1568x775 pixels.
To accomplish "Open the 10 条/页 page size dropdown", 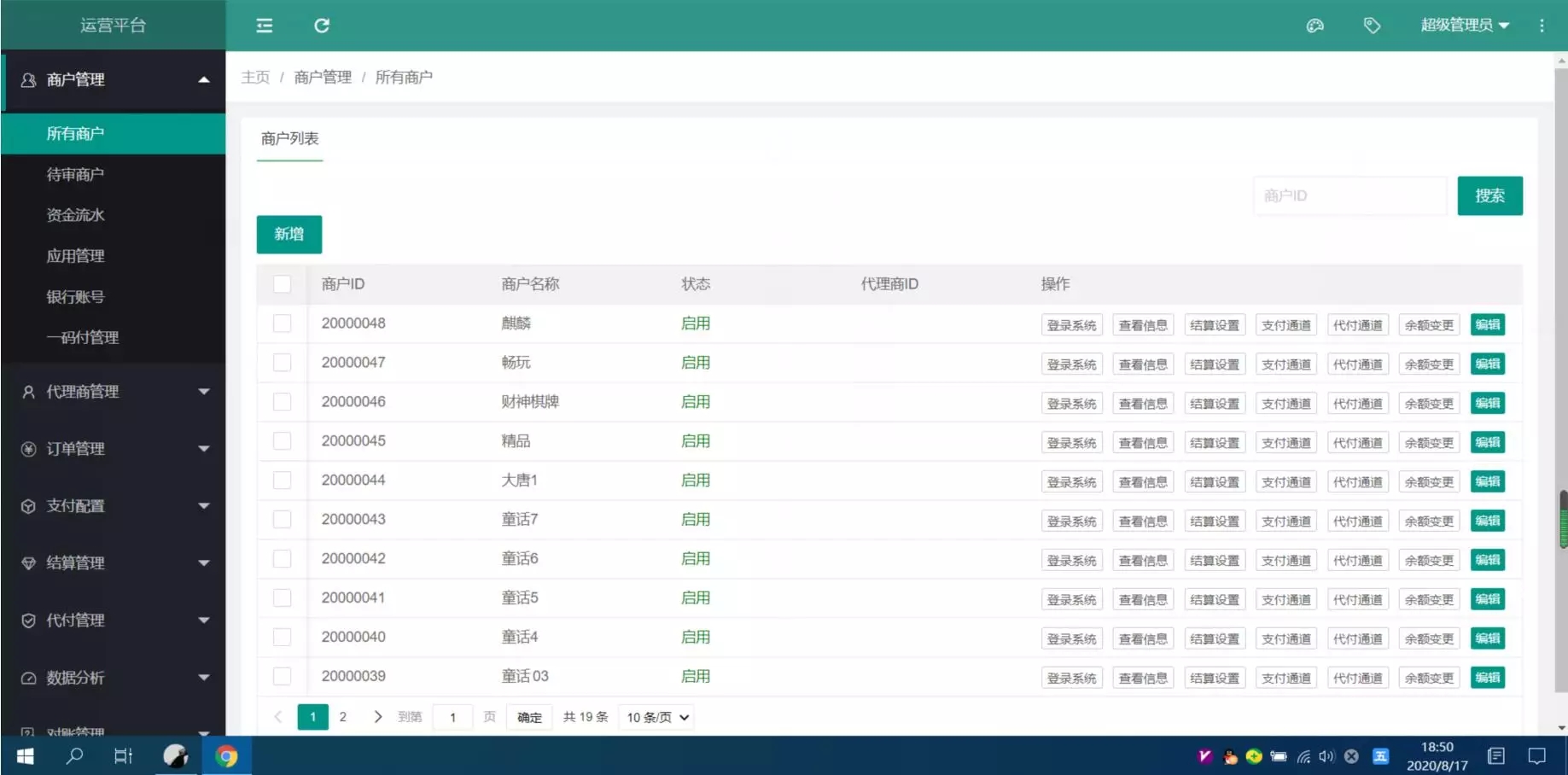I will point(657,717).
